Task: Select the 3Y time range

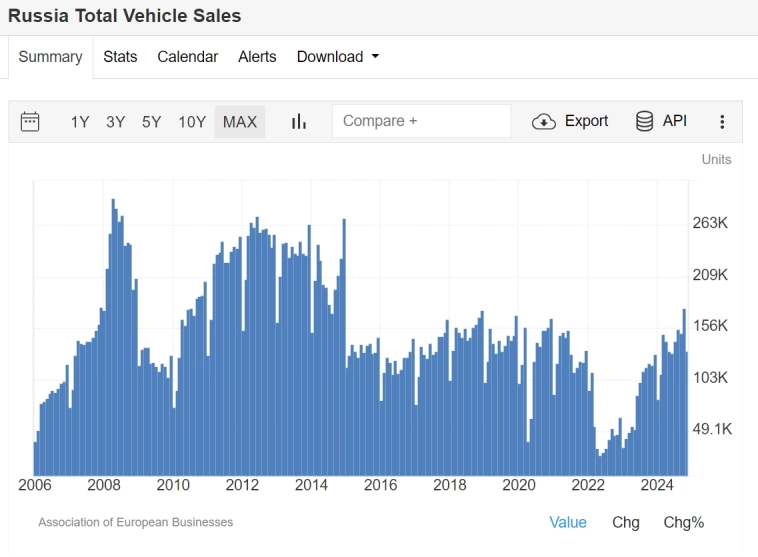Action: 116,122
